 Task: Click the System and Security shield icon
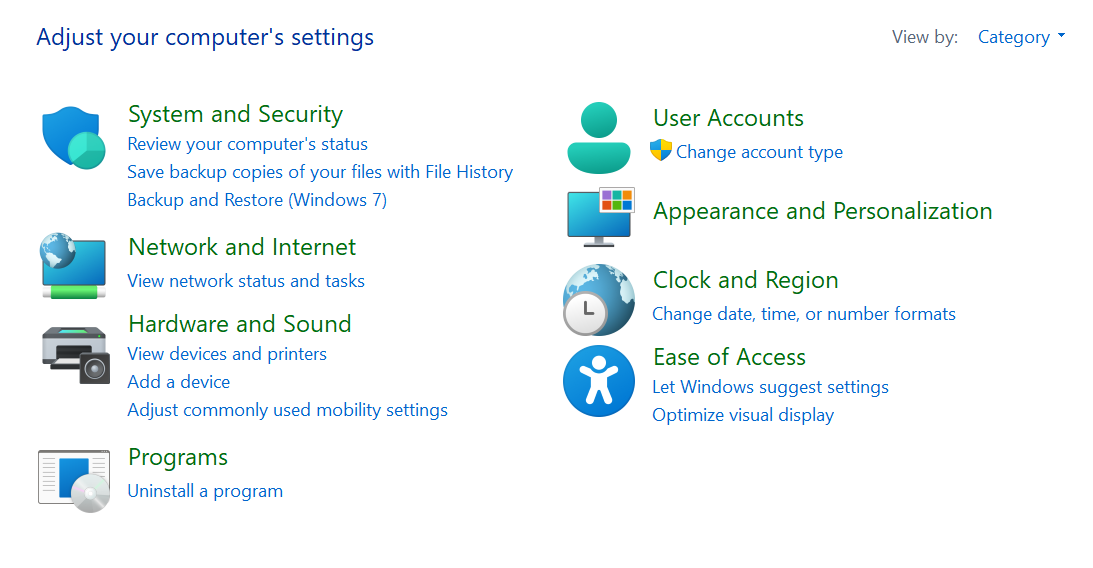pos(73,138)
